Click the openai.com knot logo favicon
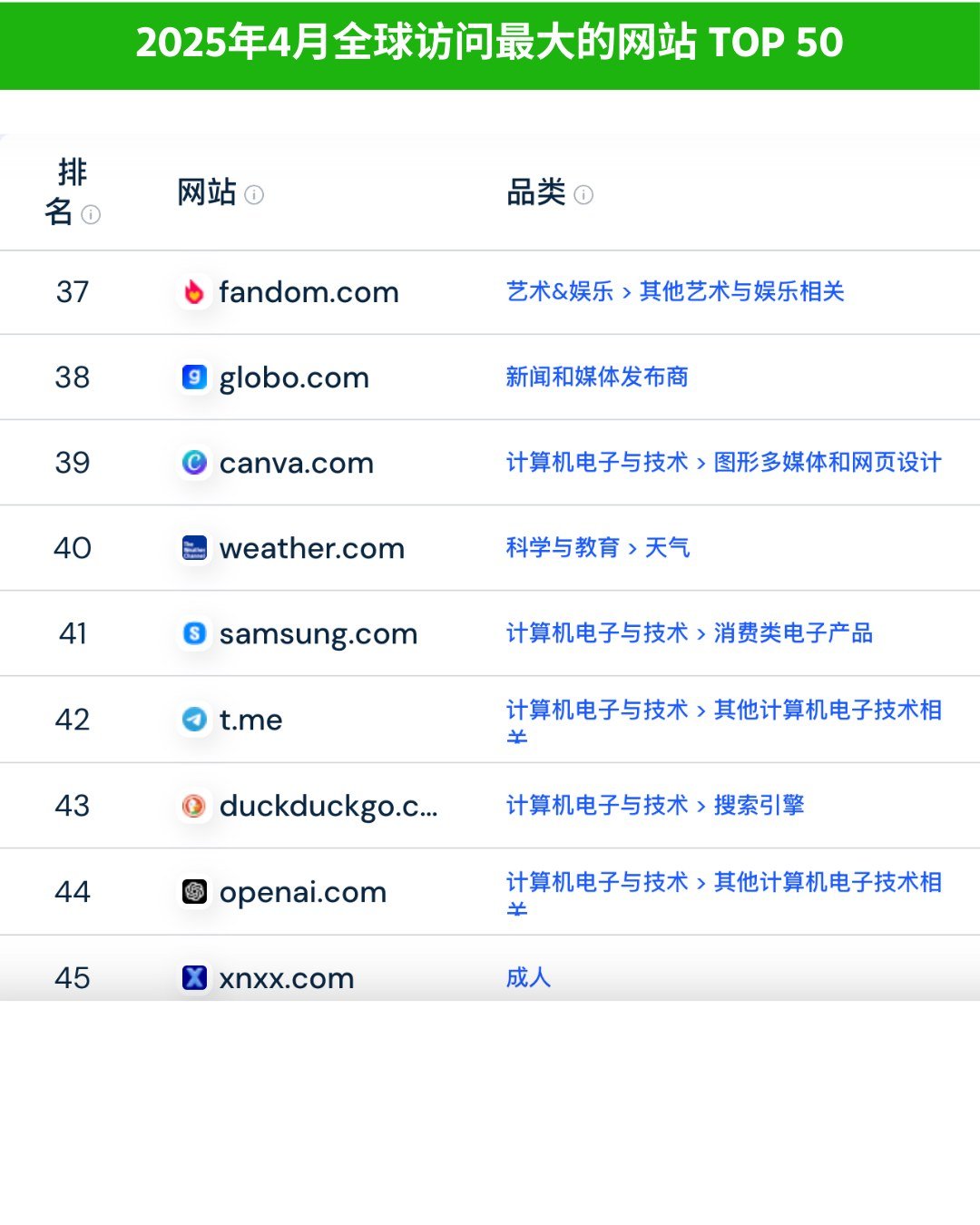Viewport: 980px width, 1225px height. (x=194, y=892)
